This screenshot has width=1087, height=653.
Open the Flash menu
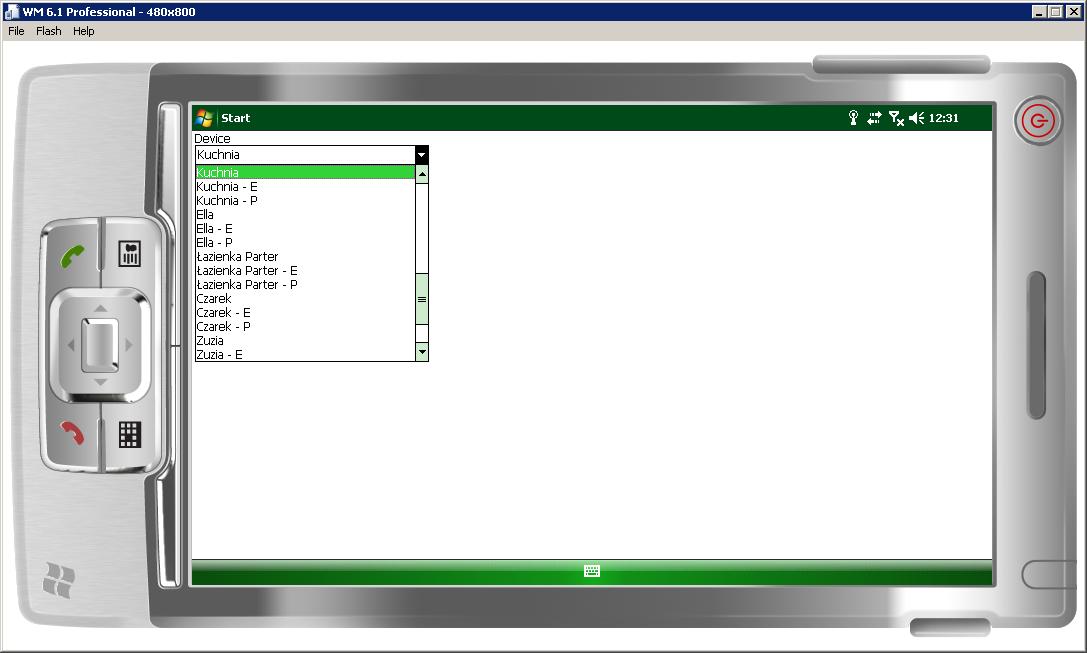(x=49, y=31)
